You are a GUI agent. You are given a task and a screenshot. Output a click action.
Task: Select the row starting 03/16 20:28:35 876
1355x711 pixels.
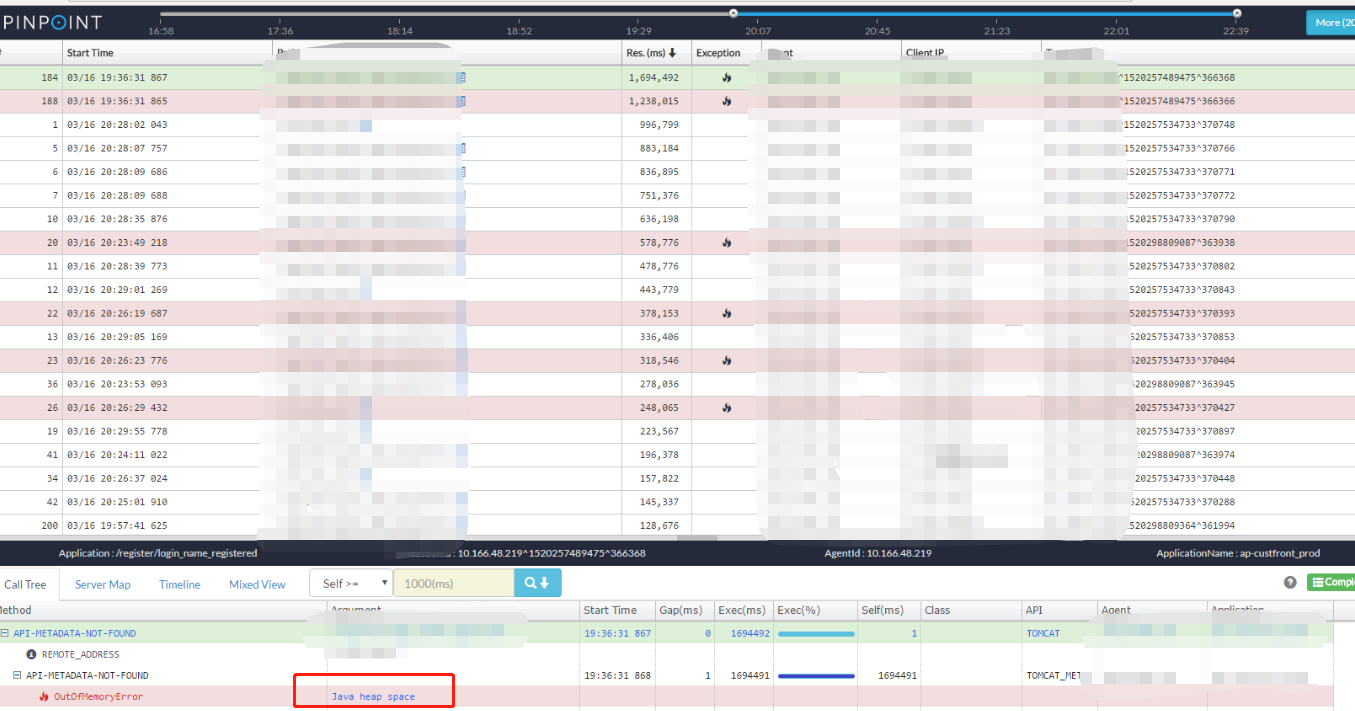point(677,219)
